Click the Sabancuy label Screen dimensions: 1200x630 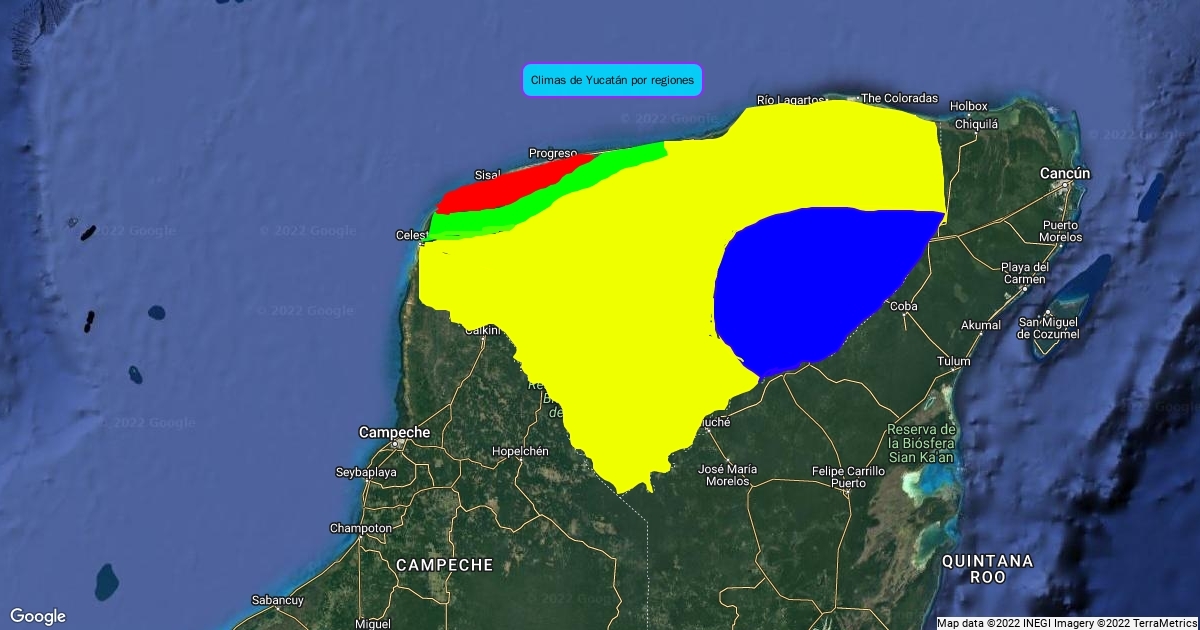click(x=278, y=601)
